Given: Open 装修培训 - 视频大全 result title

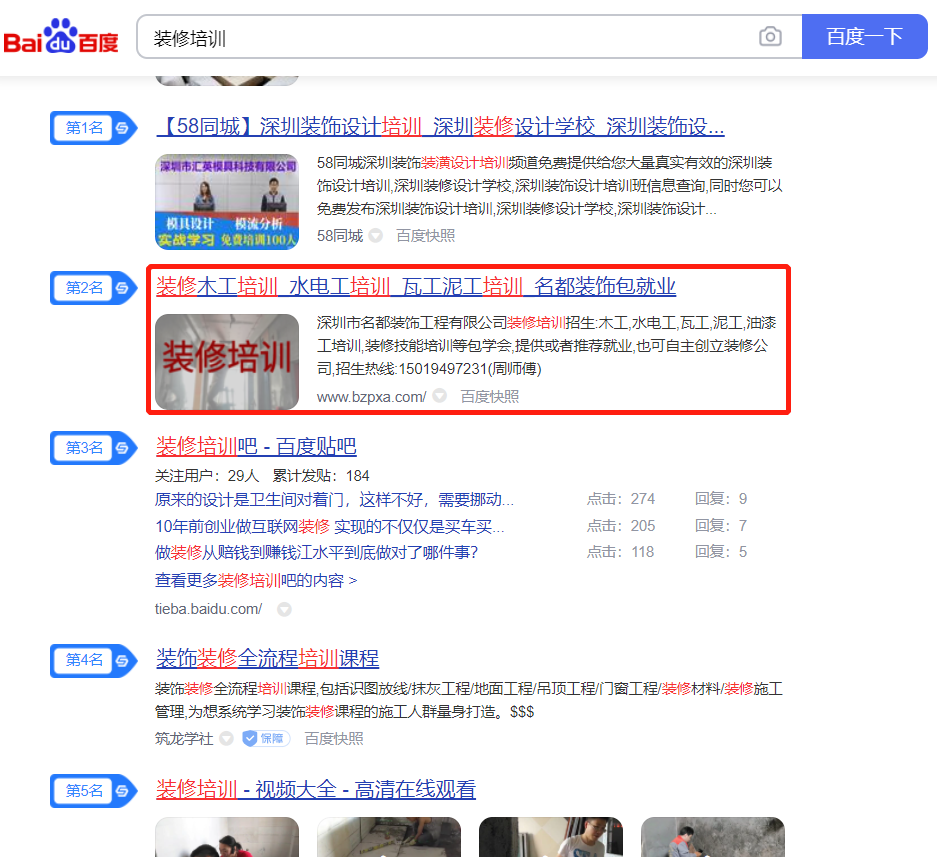Looking at the screenshot, I should [x=316, y=789].
